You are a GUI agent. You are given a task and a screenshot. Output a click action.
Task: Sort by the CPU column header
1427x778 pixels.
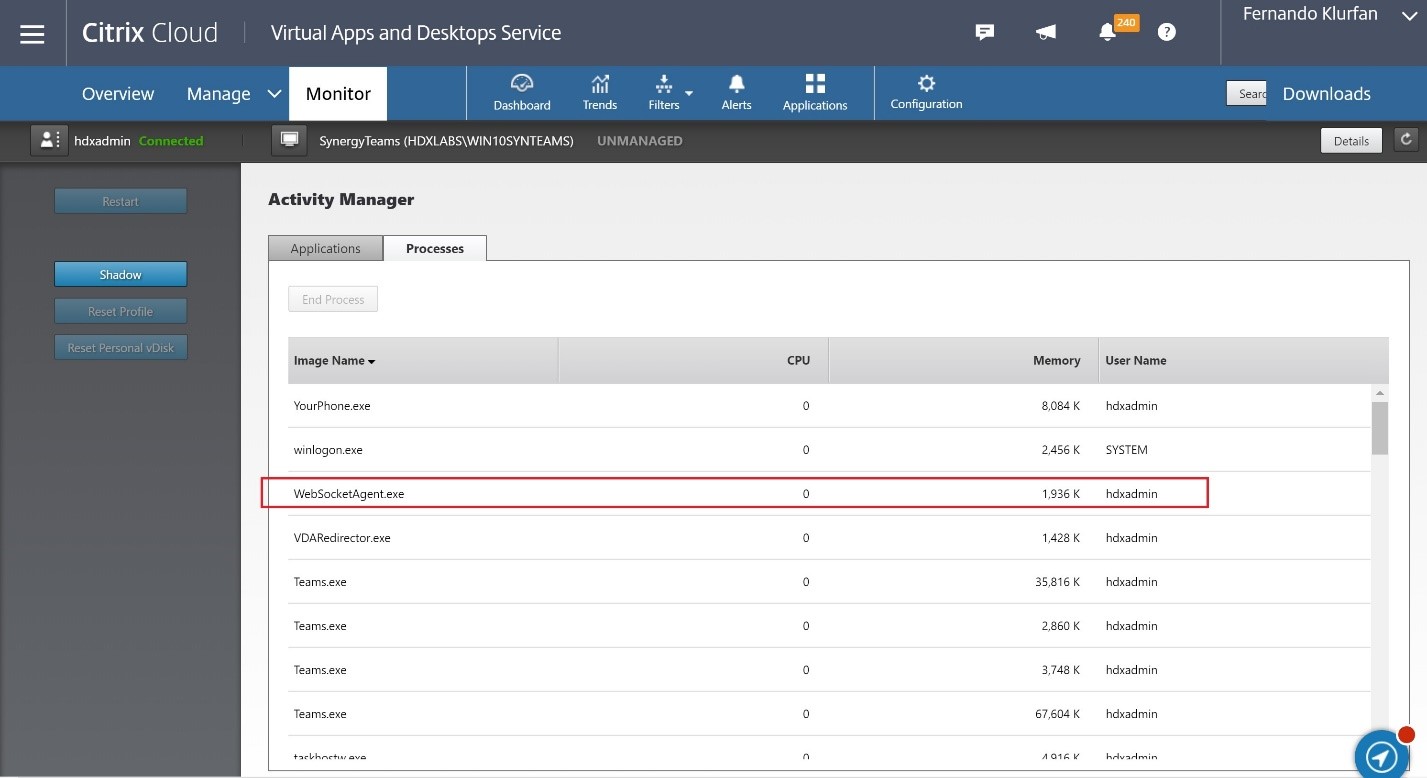(693, 360)
